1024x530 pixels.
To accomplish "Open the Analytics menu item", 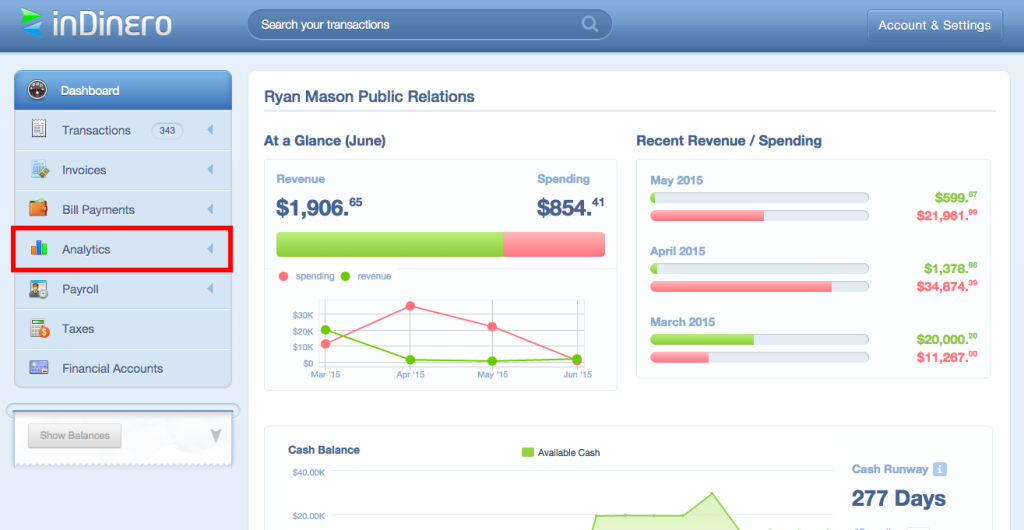I will tap(122, 249).
